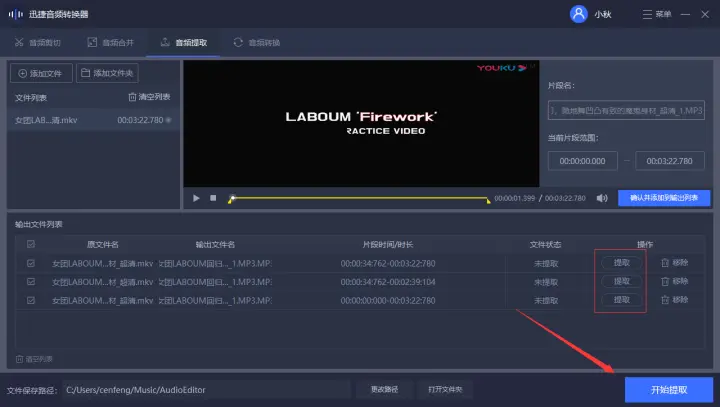This screenshot has width=720, height=407.
Task: Click the 添加文件夹 button
Action: pos(107,73)
